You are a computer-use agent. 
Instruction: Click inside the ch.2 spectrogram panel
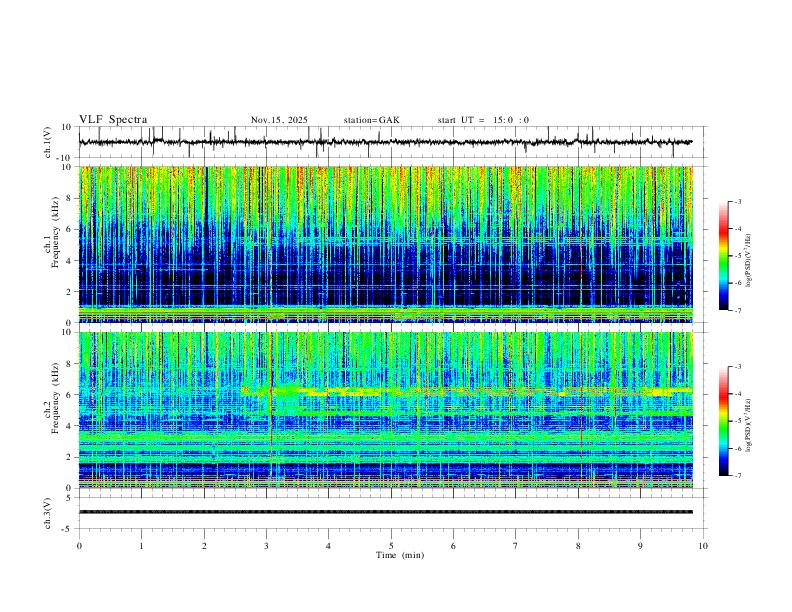pos(385,410)
